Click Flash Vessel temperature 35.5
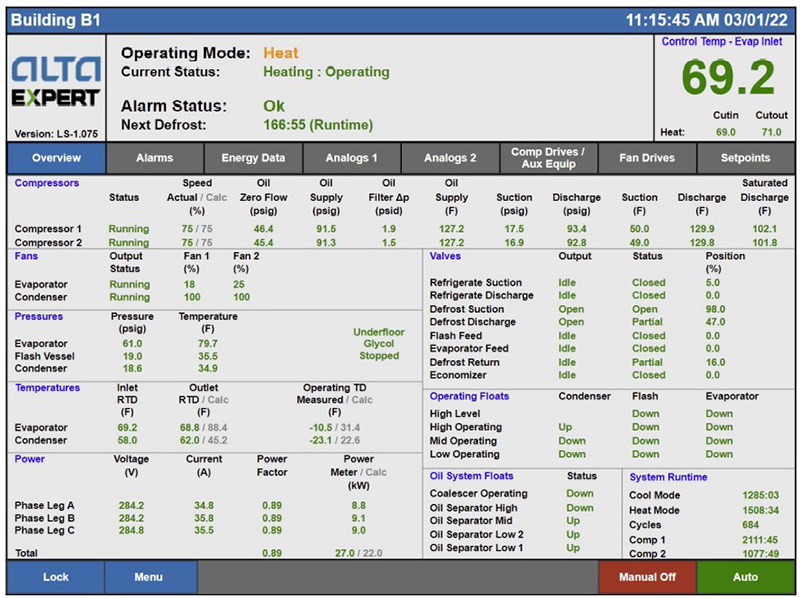The height and width of the screenshot is (598, 800). [208, 356]
